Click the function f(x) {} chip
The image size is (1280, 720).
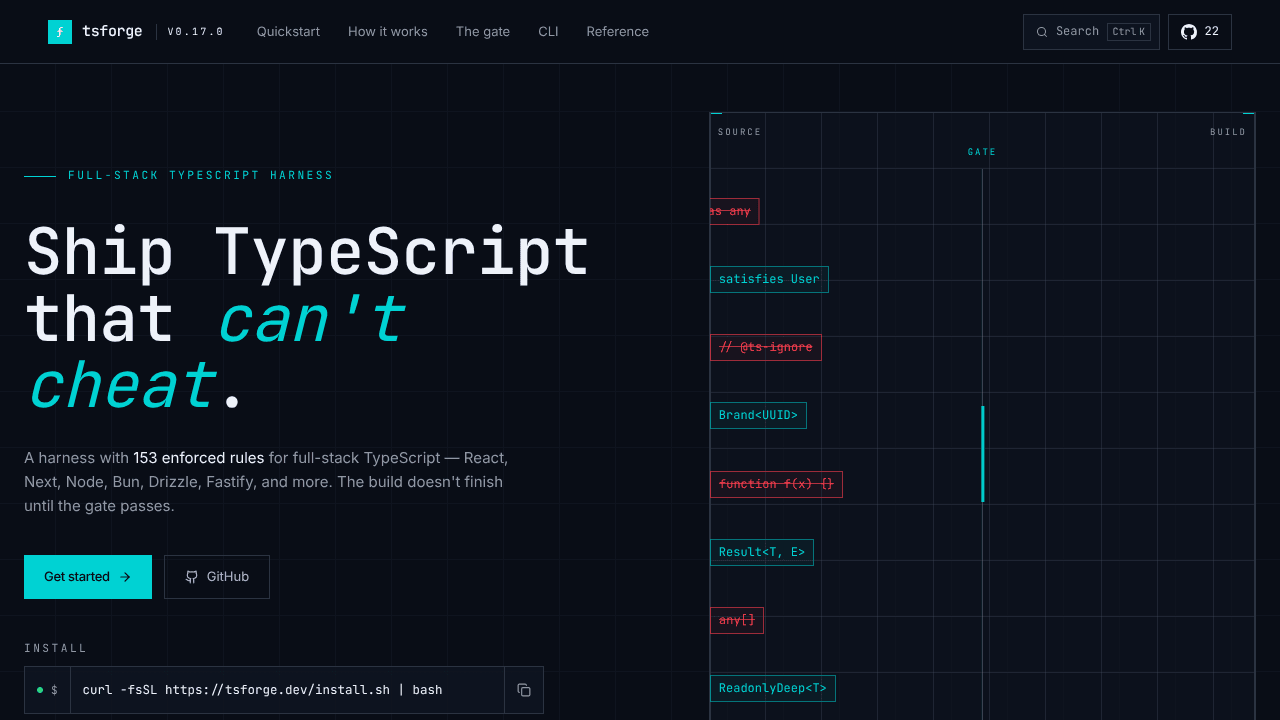776,484
